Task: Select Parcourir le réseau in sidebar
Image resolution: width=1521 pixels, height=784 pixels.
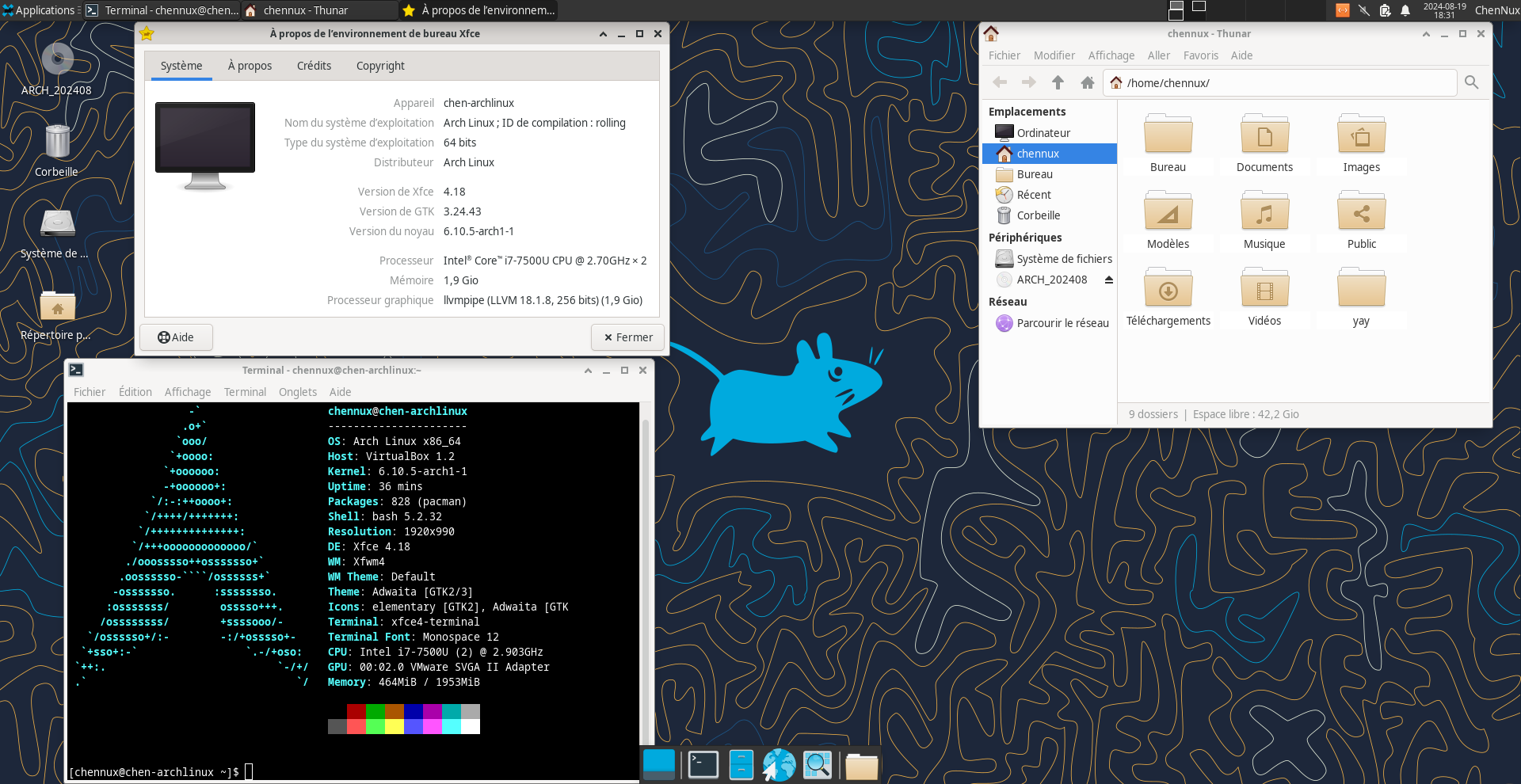Action: pos(1050,323)
